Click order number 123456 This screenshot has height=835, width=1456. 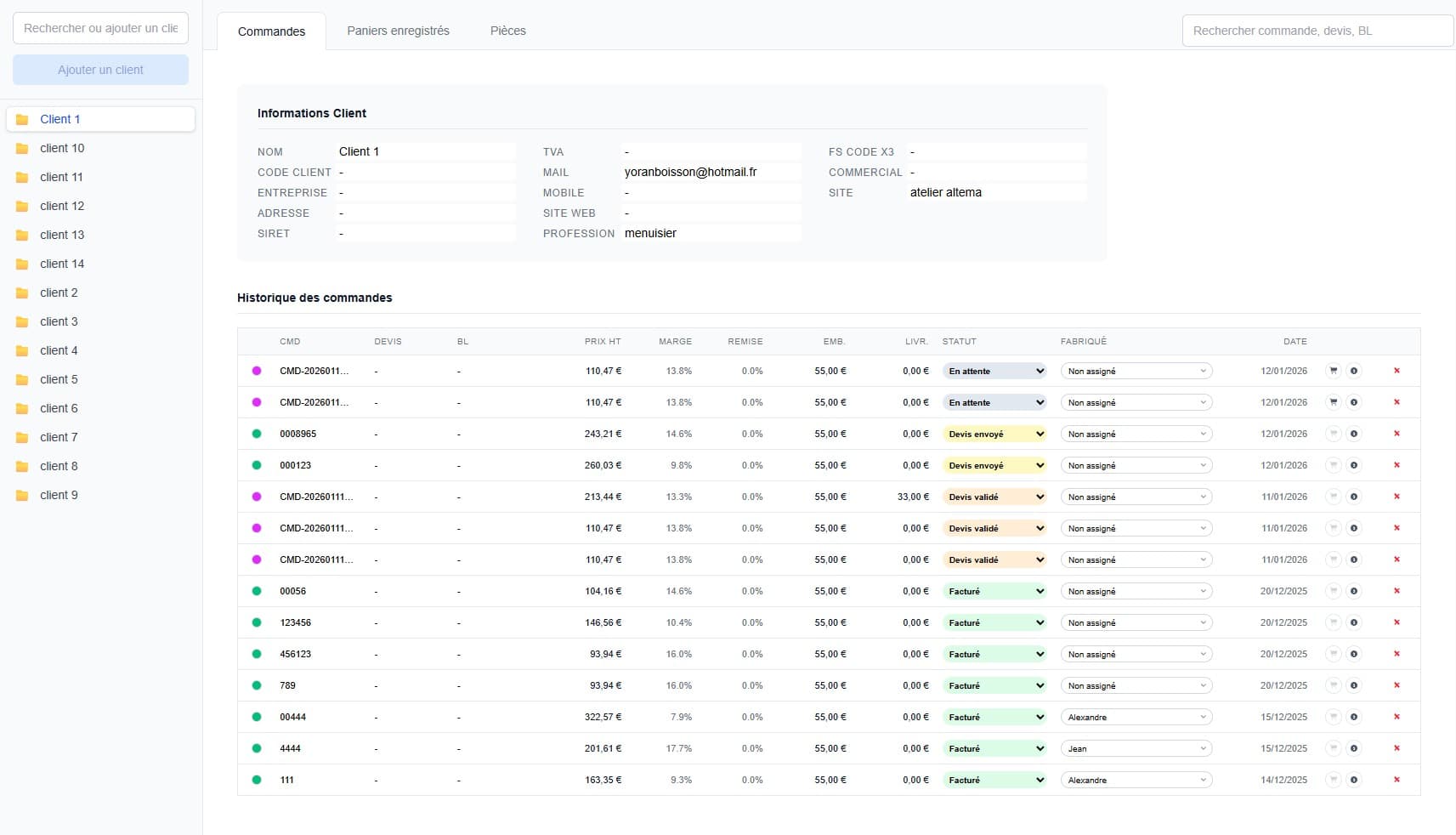295,622
